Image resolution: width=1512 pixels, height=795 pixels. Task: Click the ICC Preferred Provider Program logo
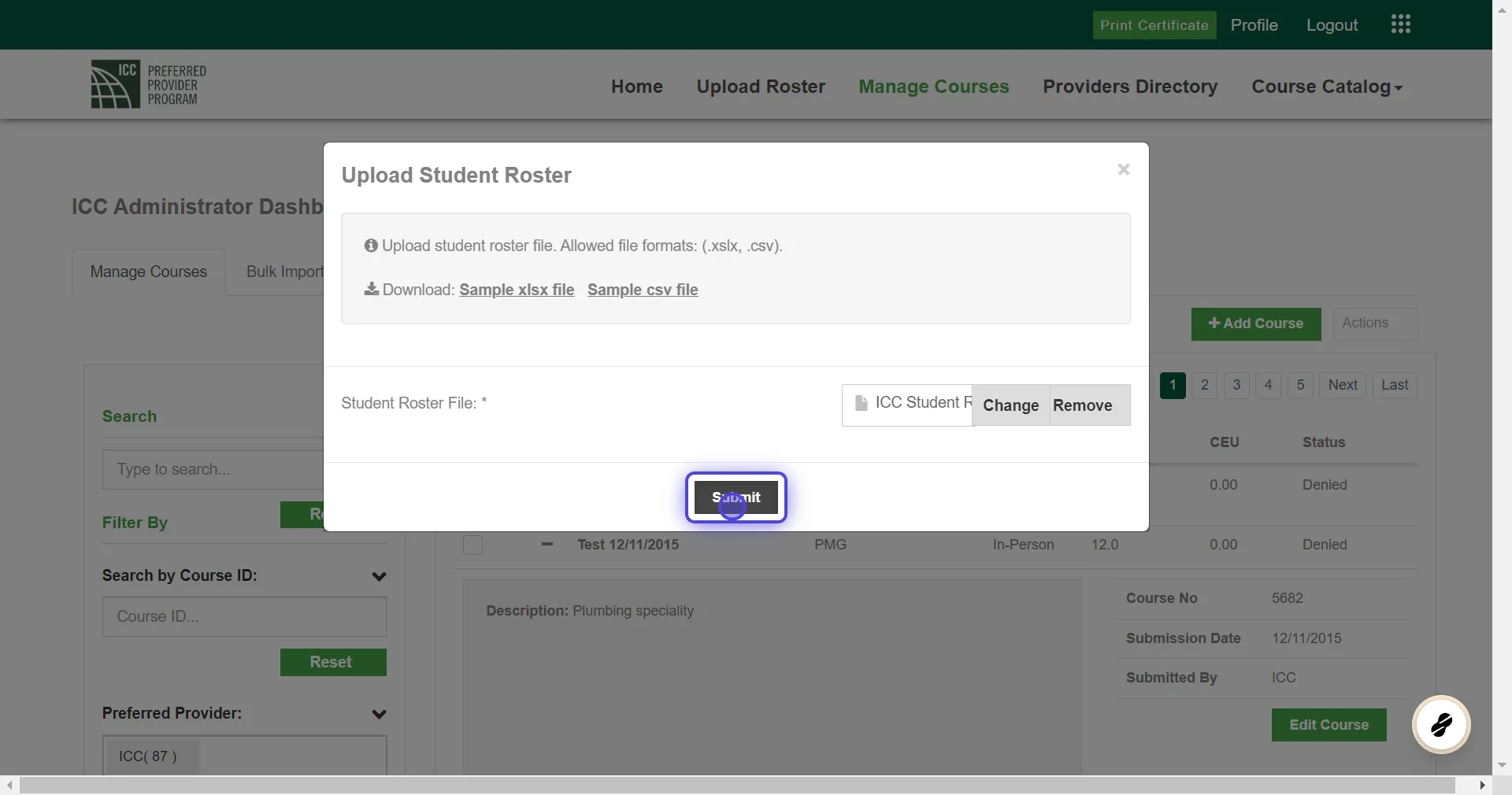click(x=149, y=84)
